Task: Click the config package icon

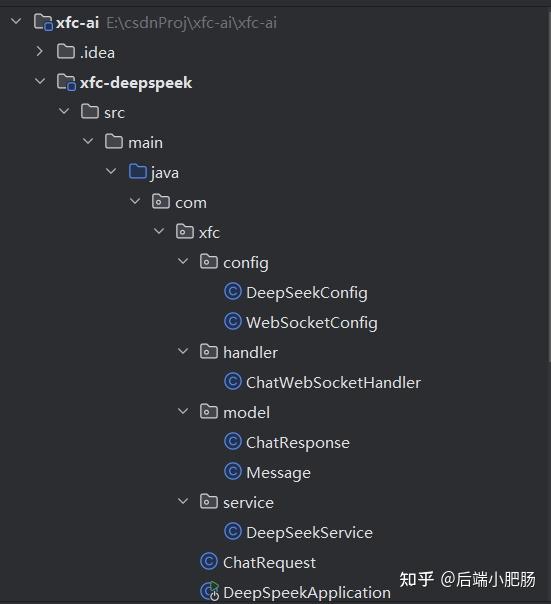Action: (x=209, y=262)
